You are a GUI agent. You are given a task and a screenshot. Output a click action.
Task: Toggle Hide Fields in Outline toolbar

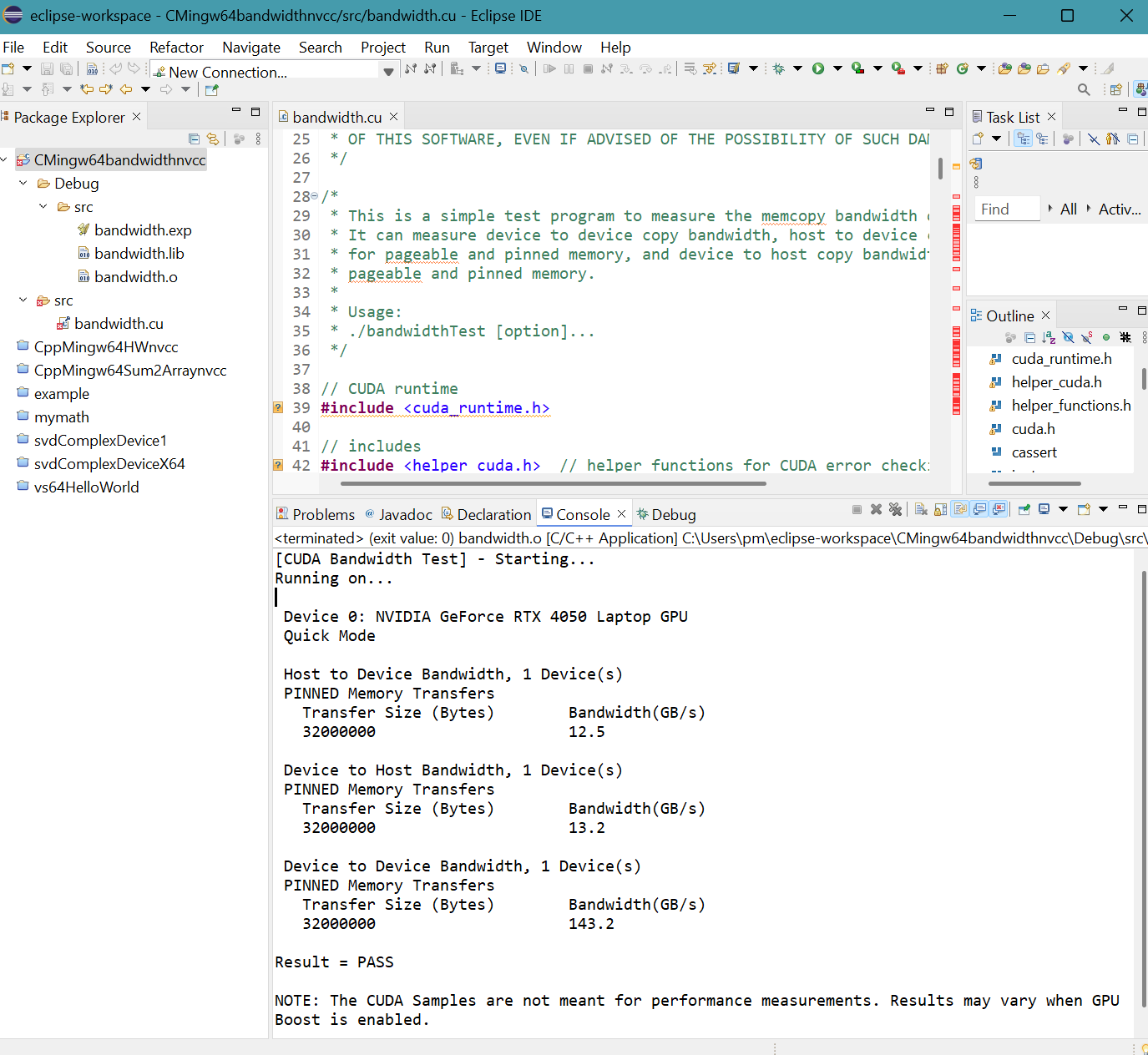(1068, 337)
